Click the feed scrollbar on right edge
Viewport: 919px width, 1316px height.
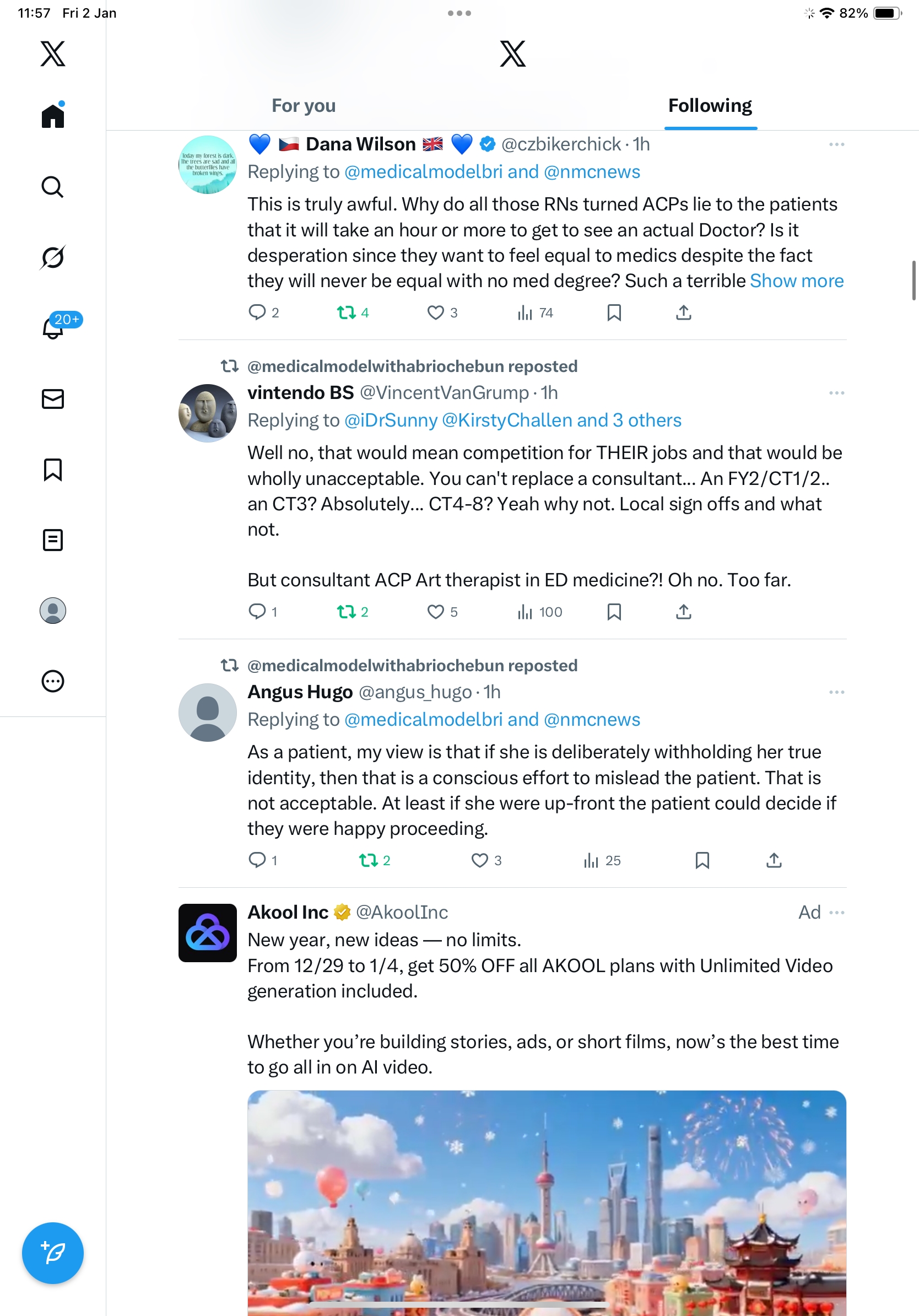click(914, 281)
